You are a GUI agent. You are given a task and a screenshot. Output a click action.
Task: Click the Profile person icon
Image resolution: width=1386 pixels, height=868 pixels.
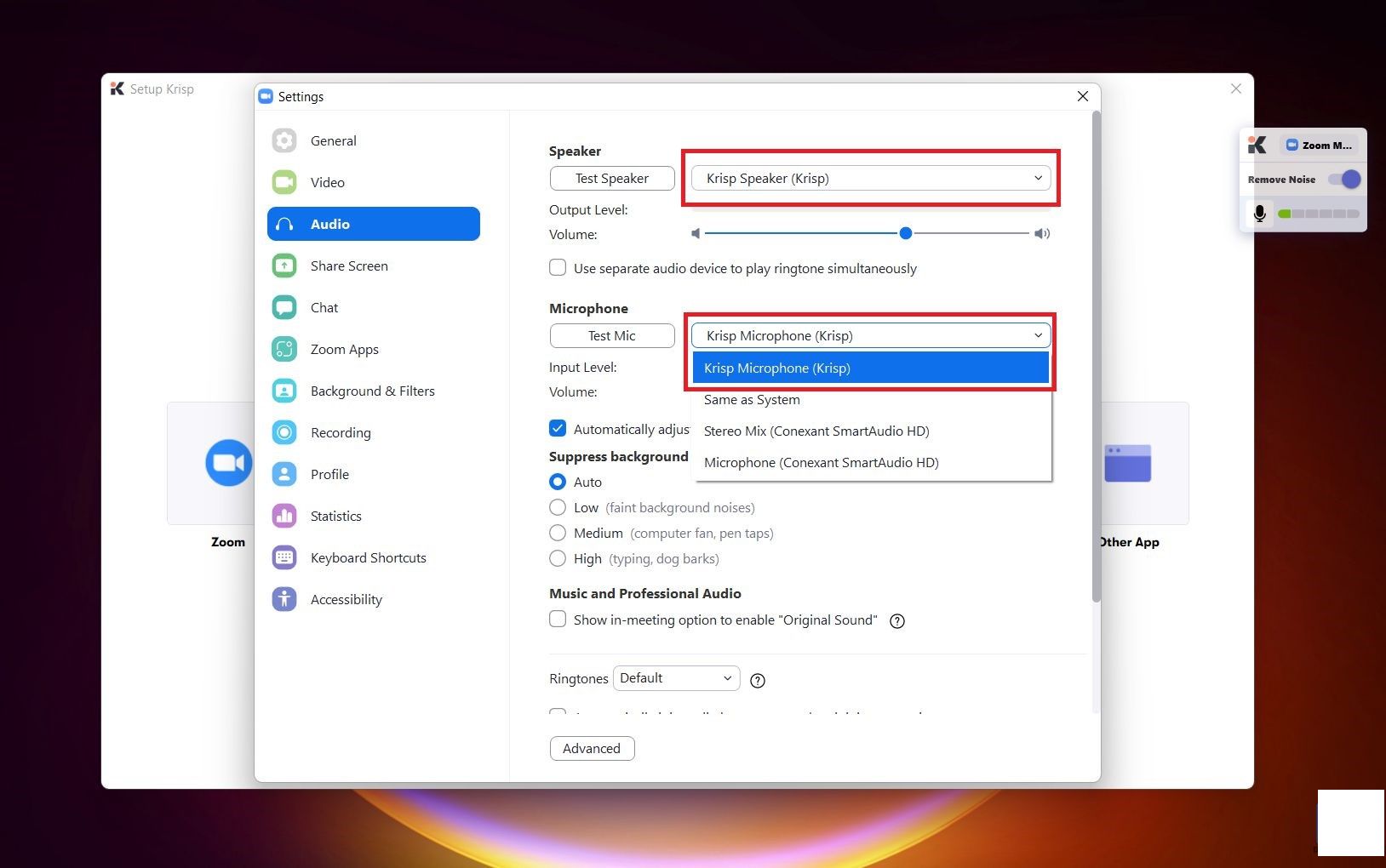point(284,474)
